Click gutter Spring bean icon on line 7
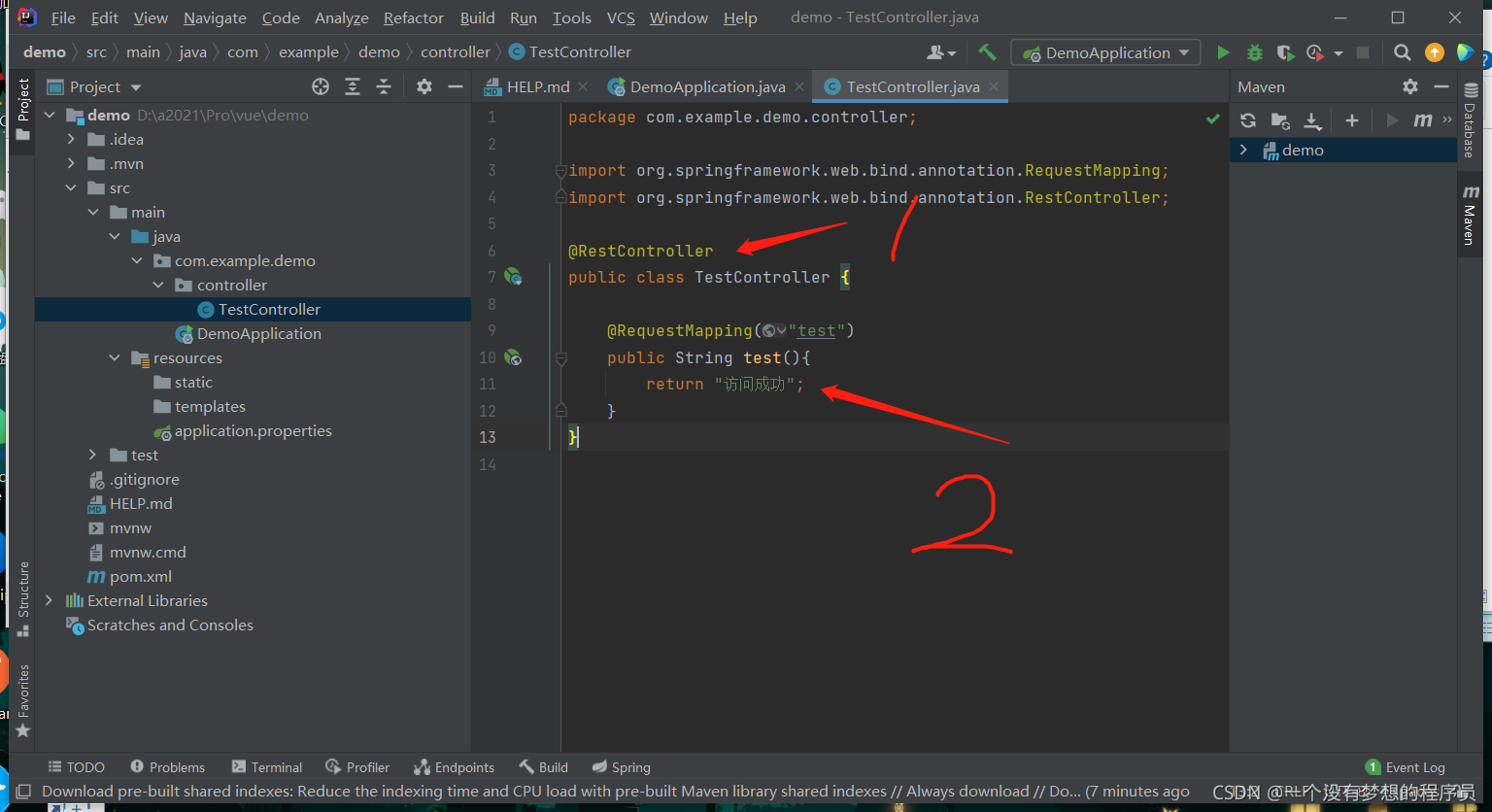 (x=513, y=277)
